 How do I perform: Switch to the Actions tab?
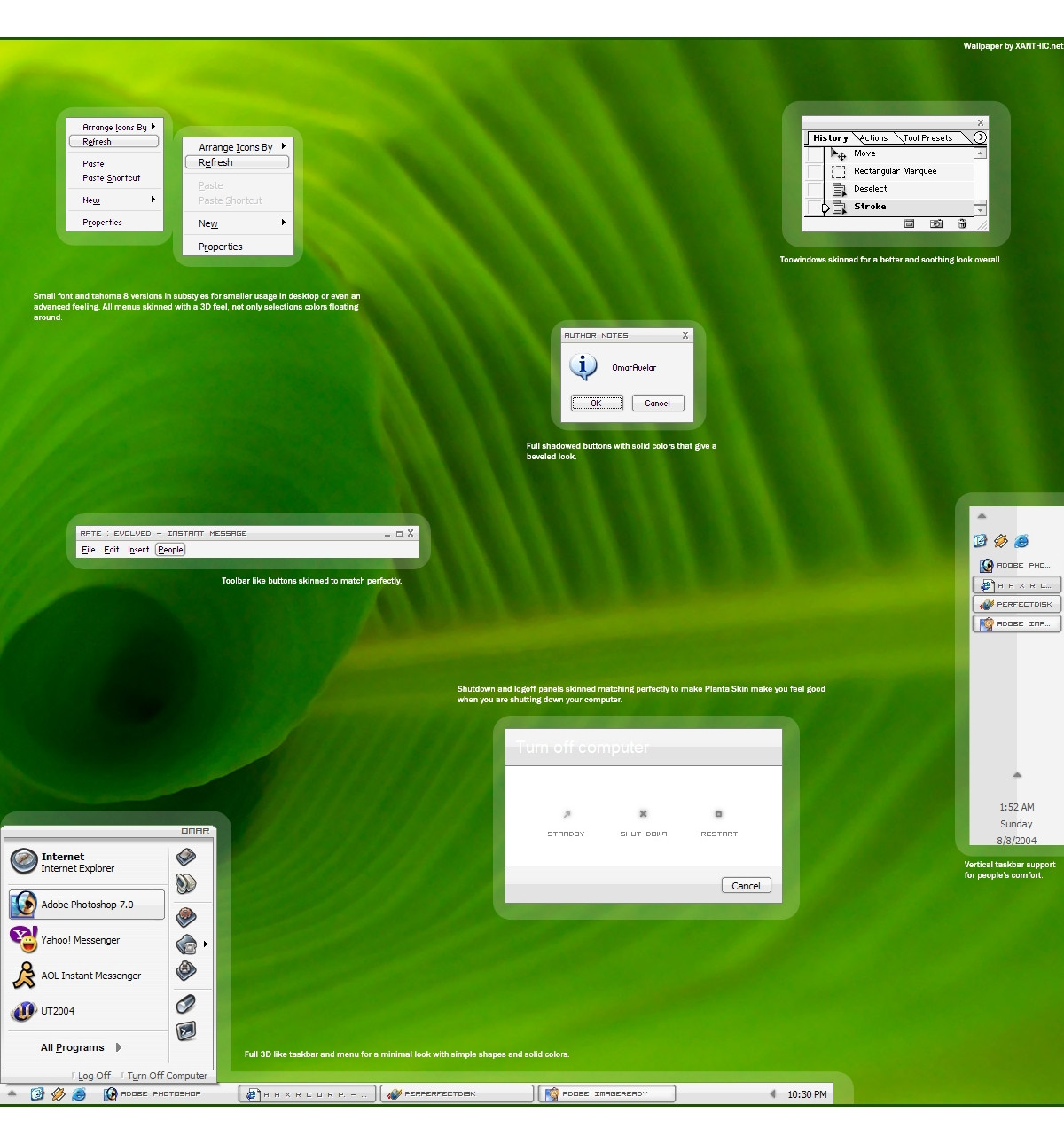(873, 138)
